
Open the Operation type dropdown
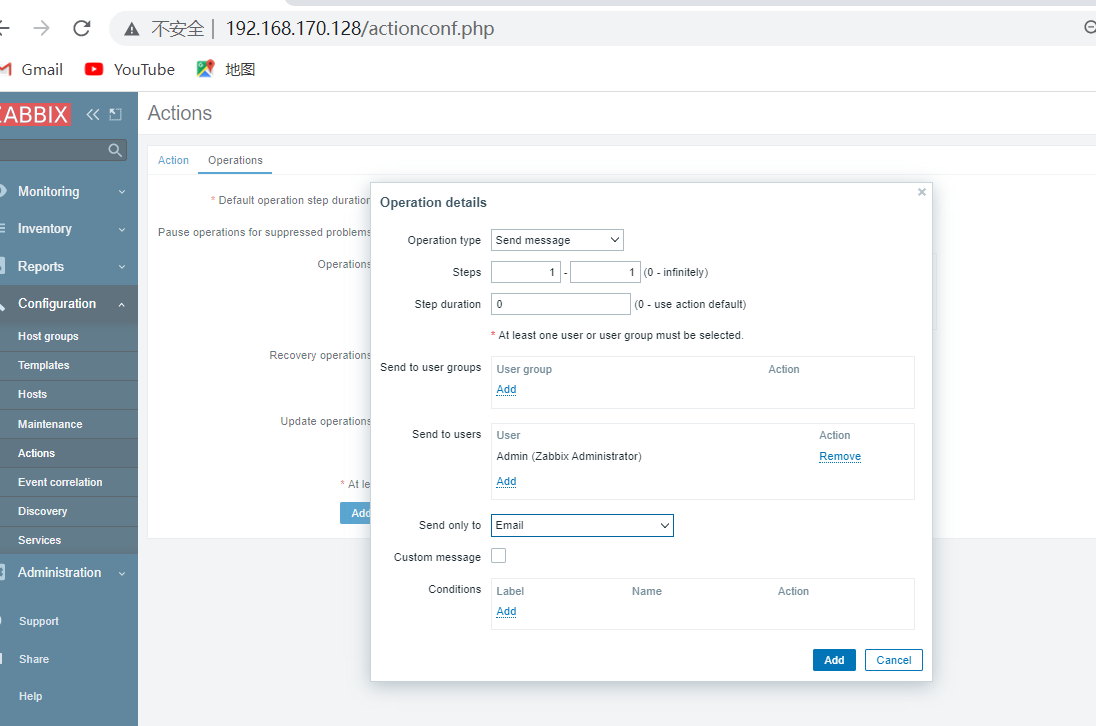pos(557,240)
